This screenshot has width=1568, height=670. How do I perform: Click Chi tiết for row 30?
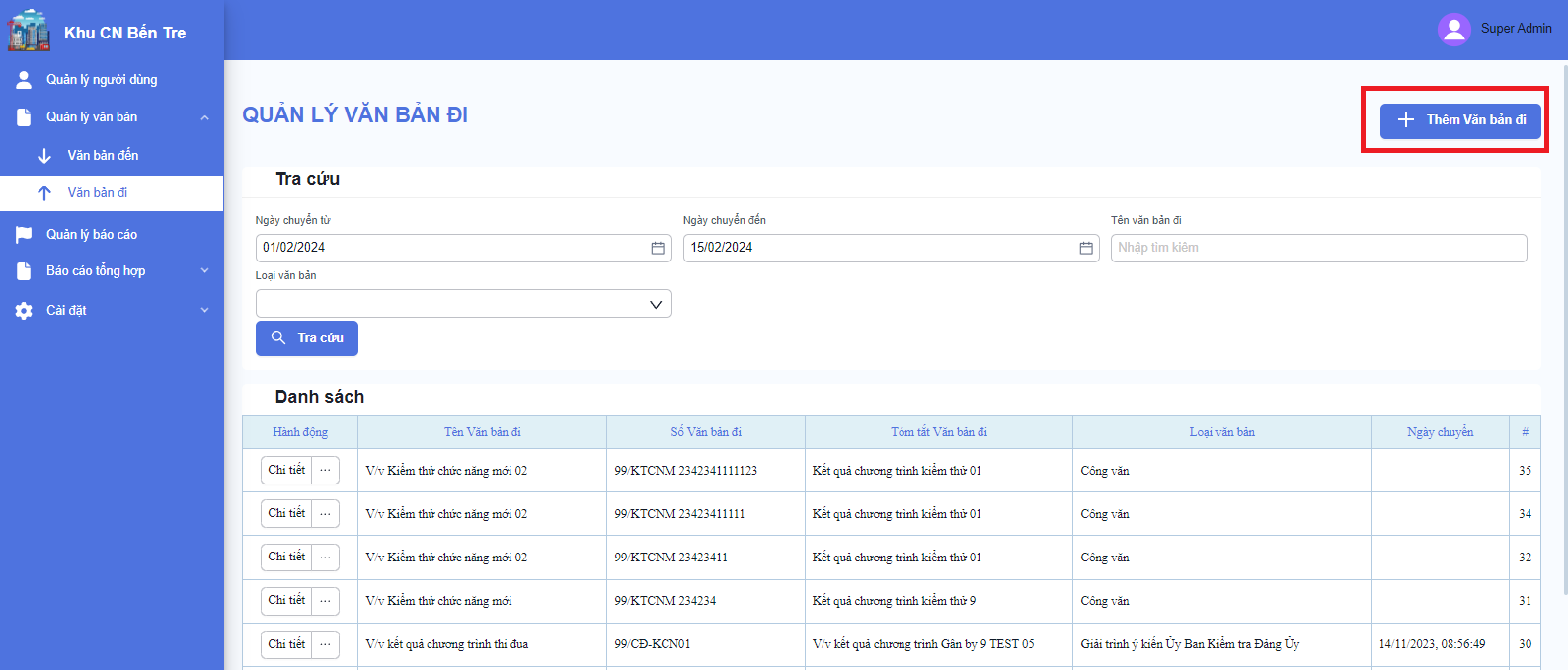286,644
